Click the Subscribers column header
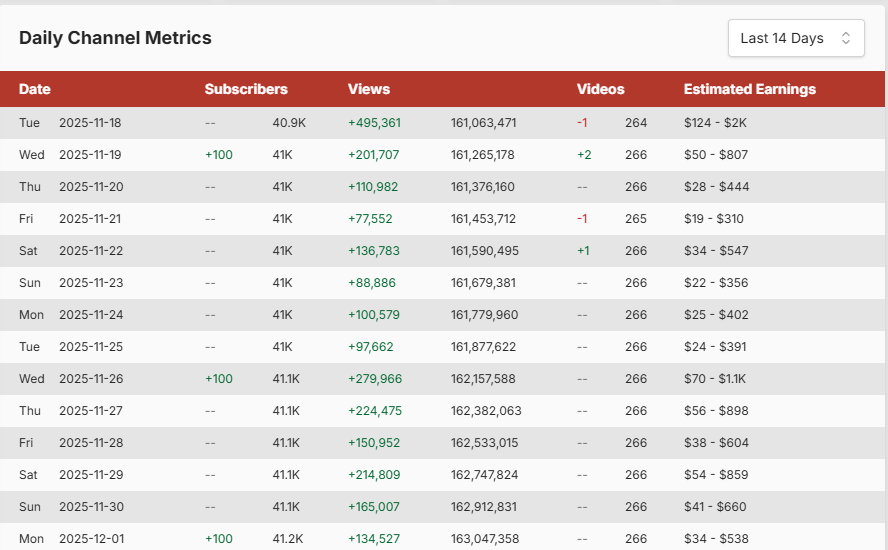The image size is (888, 550). click(x=246, y=89)
